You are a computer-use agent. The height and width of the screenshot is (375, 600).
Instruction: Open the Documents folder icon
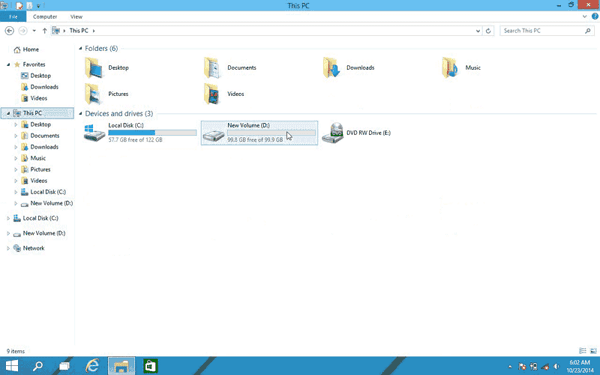212,68
